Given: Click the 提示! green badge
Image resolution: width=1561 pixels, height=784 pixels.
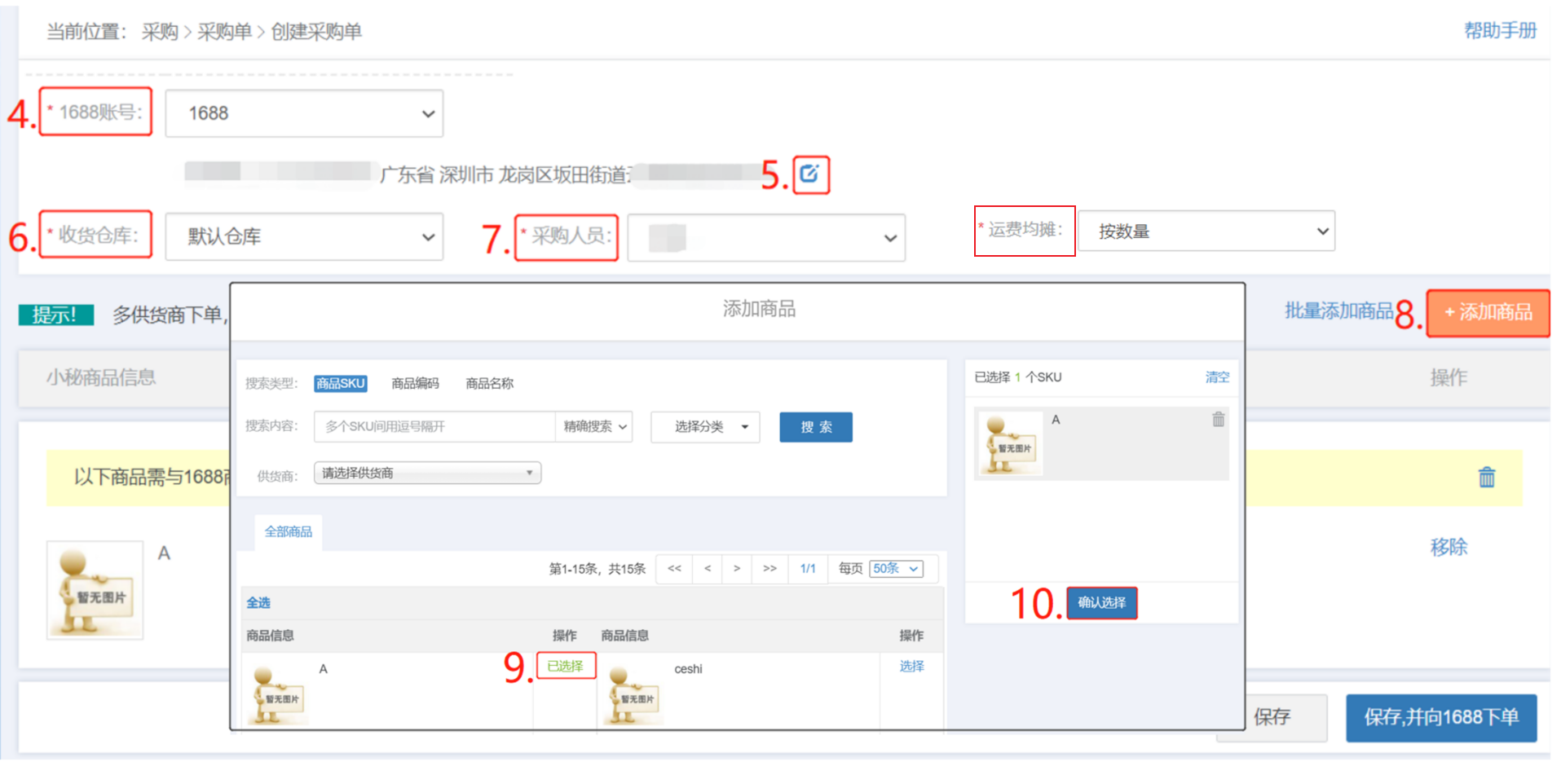Looking at the screenshot, I should pos(56,315).
